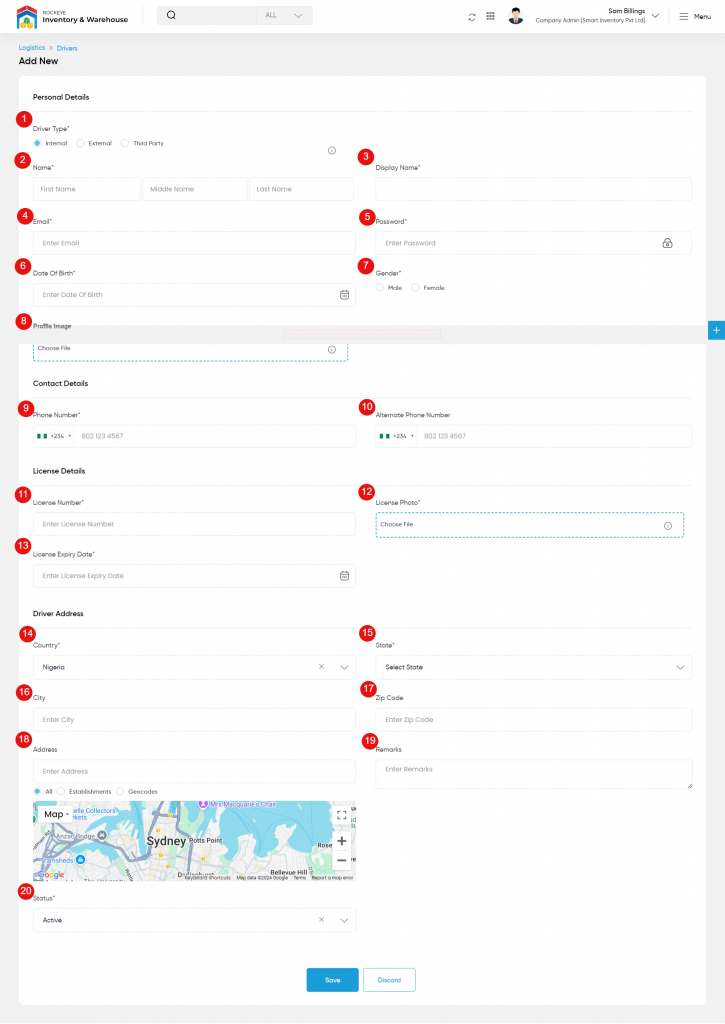Focus the Enter Password field

pyautogui.click(x=534, y=243)
